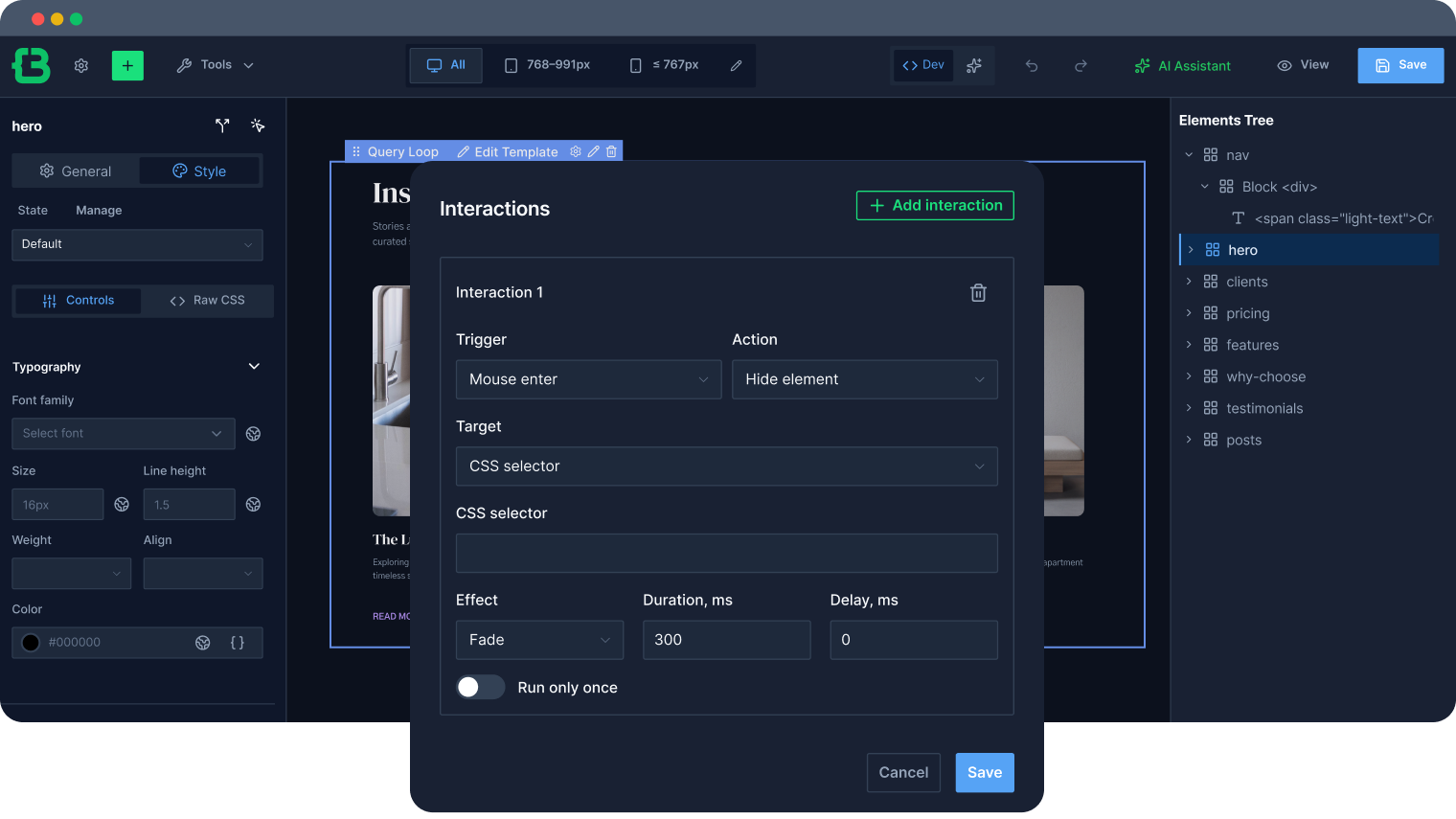Click the variable icon beside Font family

[254, 434]
